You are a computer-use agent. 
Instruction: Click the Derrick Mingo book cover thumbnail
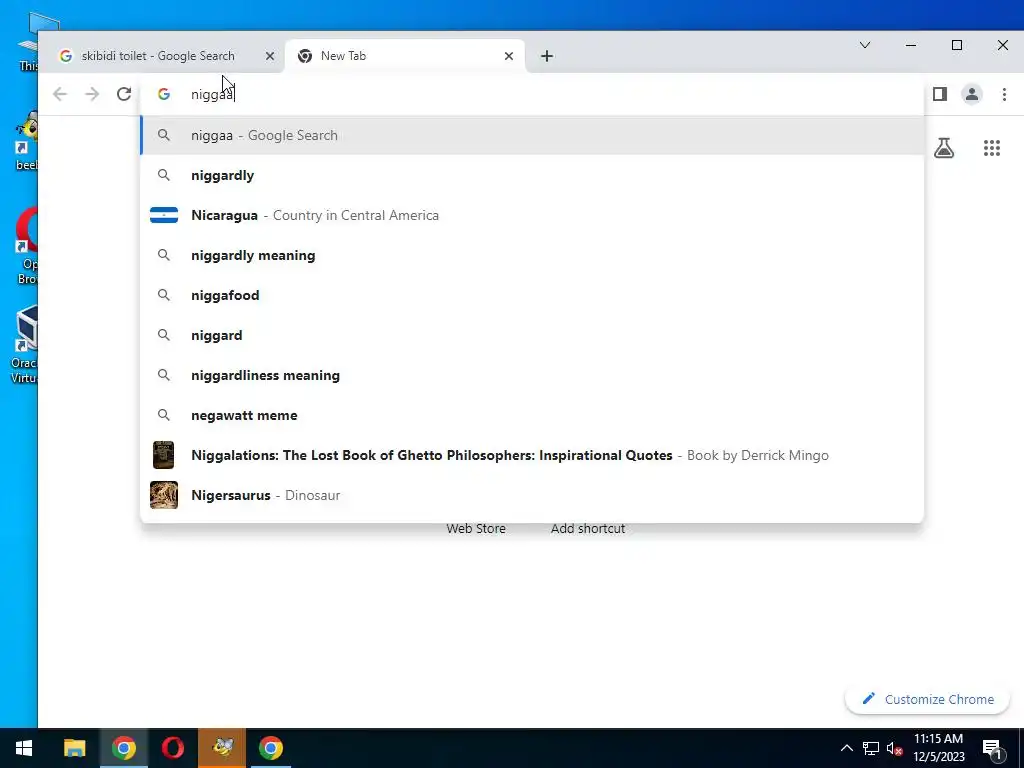[x=163, y=455]
